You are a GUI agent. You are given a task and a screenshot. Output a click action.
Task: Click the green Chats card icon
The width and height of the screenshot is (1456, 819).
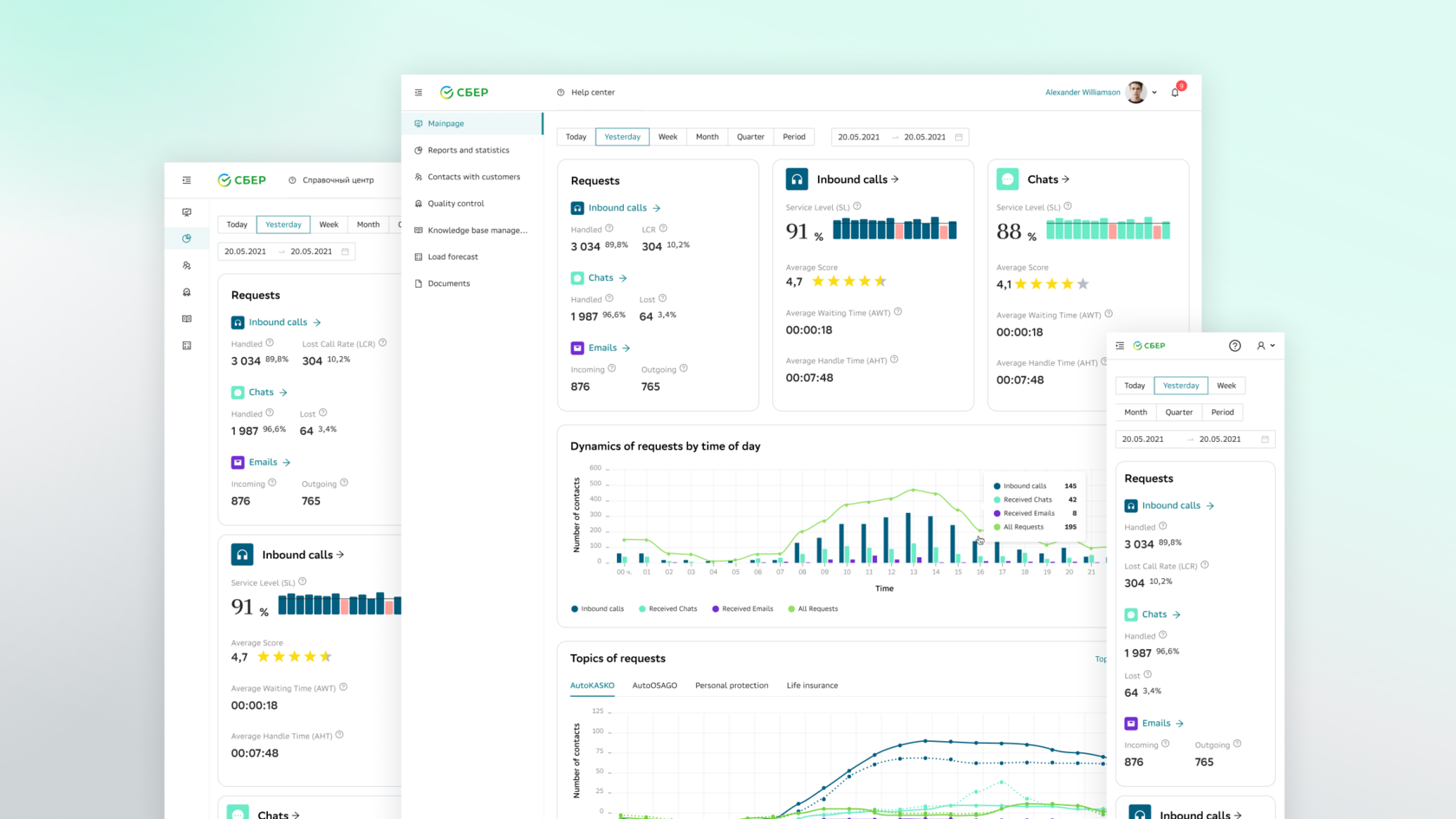coord(1007,179)
